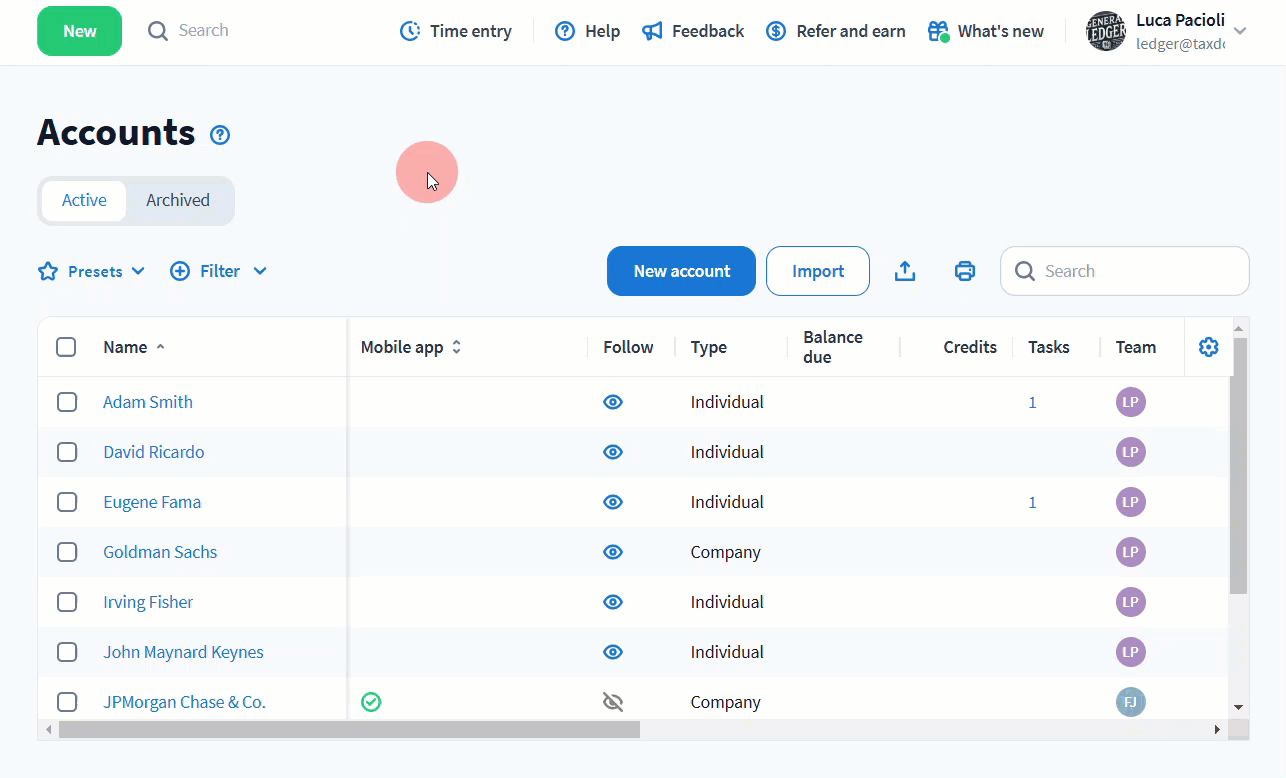
Task: Open What's new gift icon
Action: coord(938,31)
